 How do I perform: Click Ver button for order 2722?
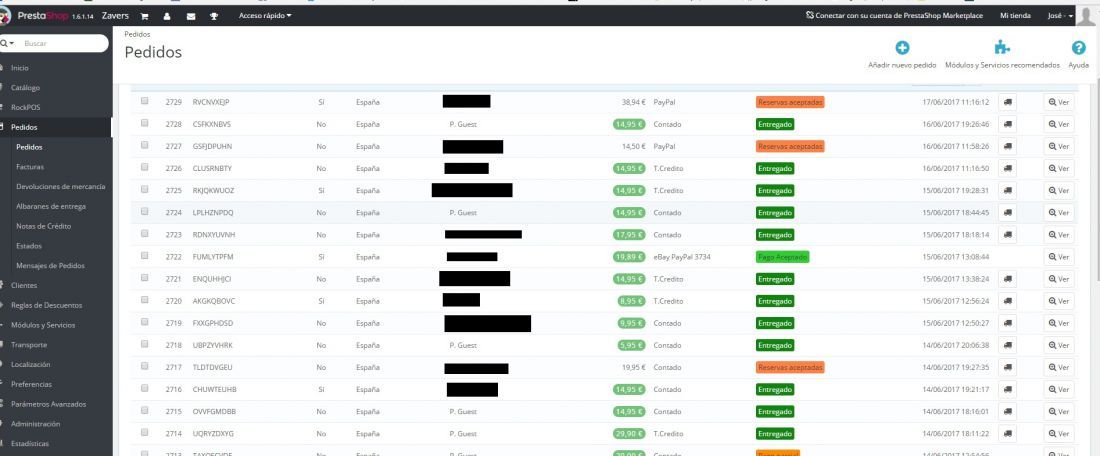(1059, 257)
